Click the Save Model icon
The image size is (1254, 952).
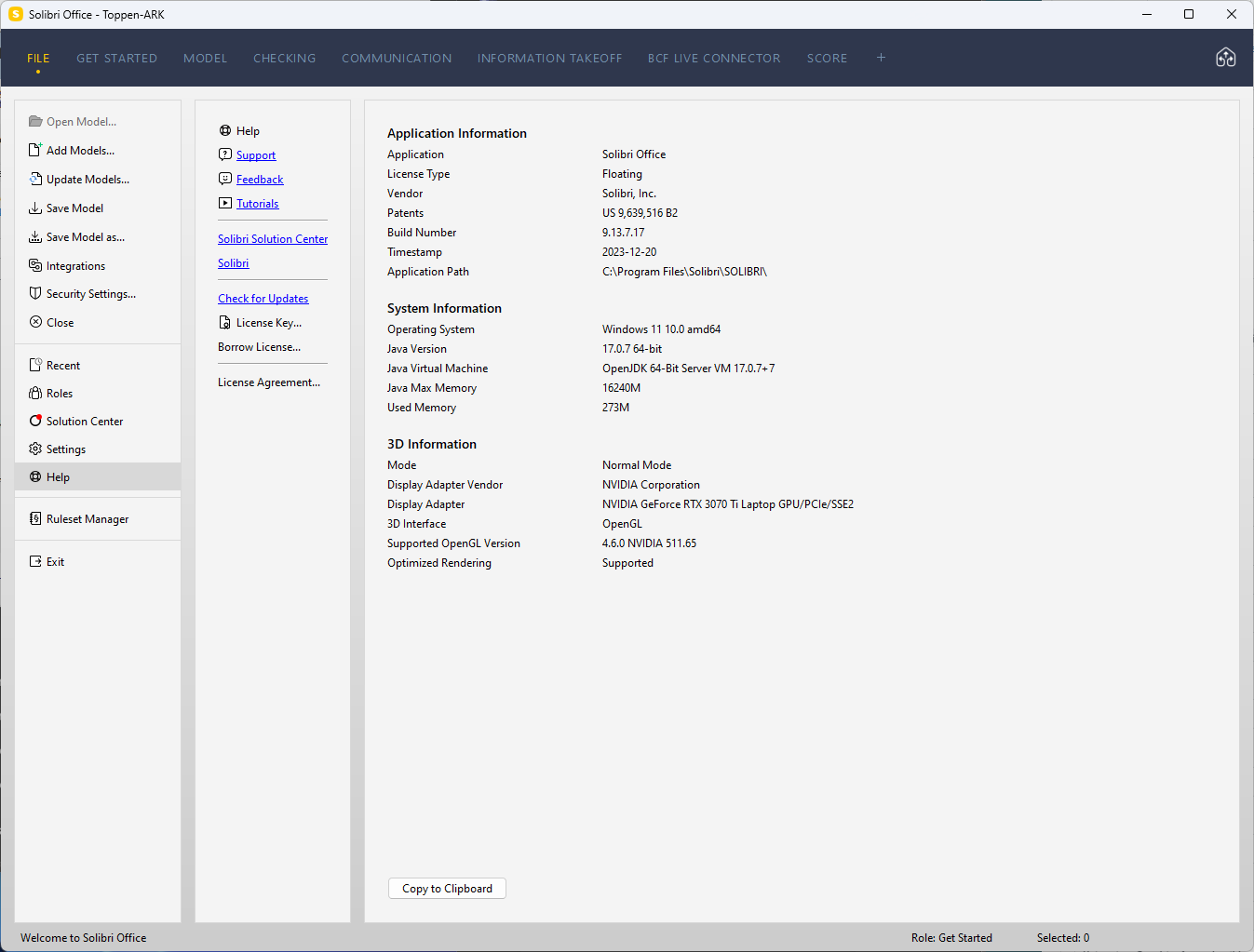pos(35,208)
